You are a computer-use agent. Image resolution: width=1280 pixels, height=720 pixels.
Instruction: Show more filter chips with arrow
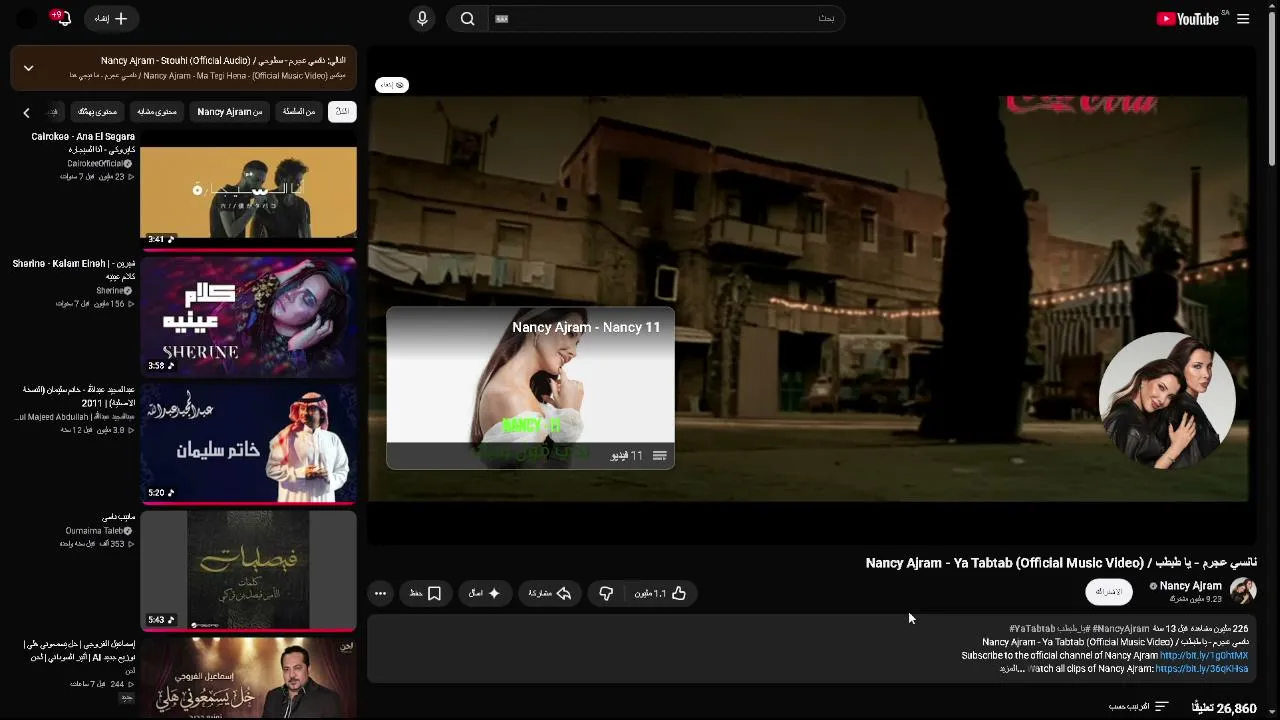27,112
